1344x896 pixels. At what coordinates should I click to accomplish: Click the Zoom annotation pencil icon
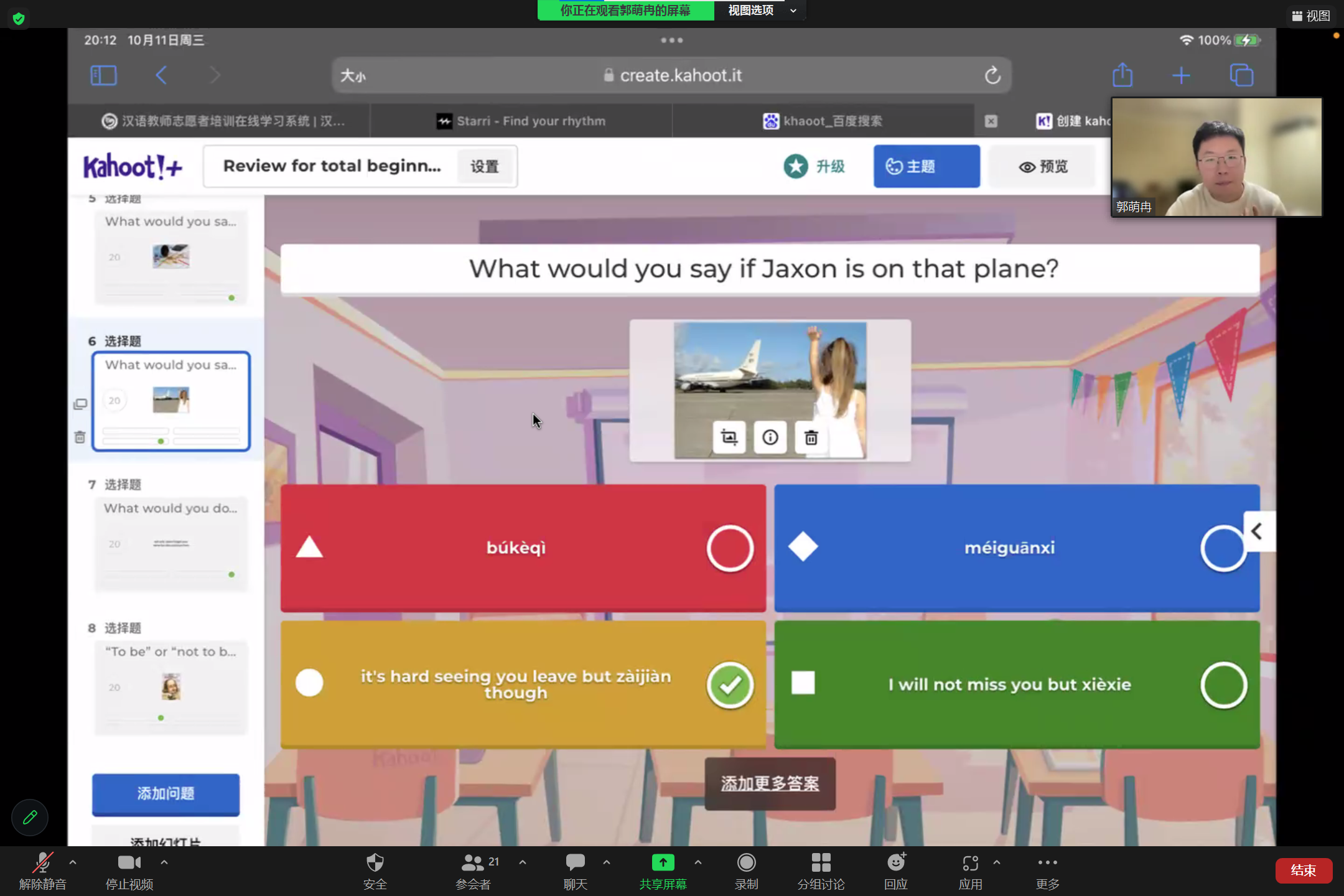pyautogui.click(x=30, y=817)
